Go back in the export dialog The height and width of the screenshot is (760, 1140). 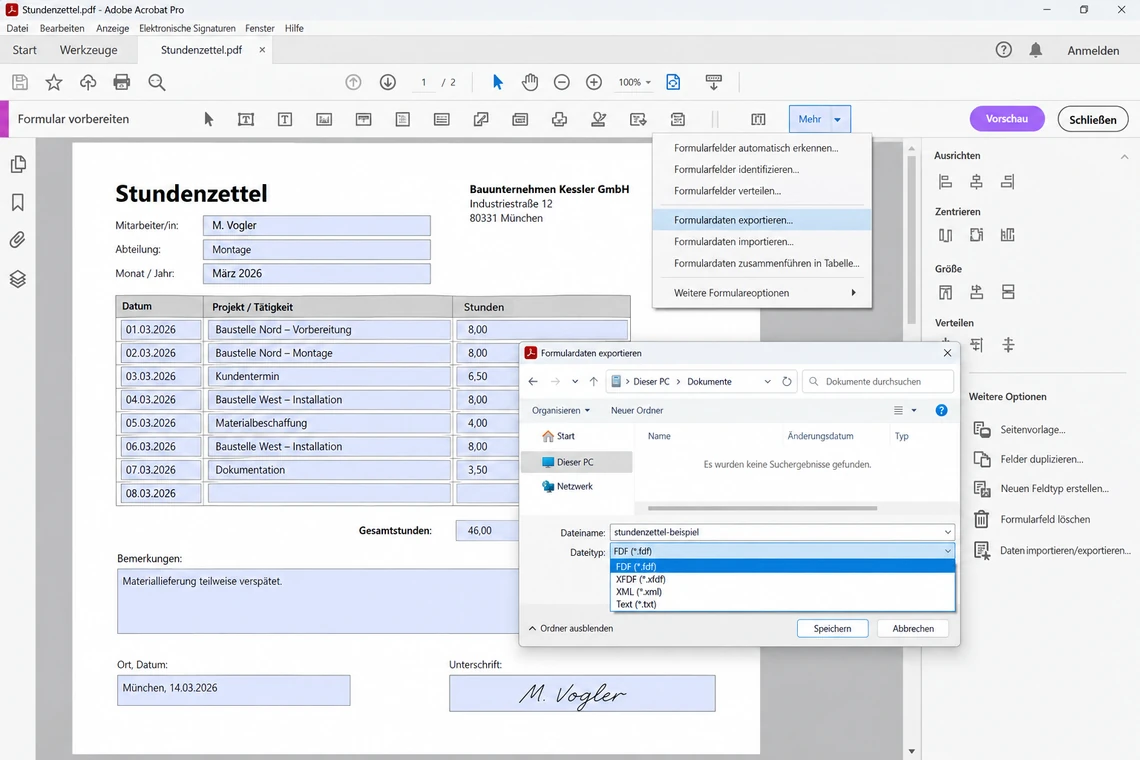pos(533,381)
